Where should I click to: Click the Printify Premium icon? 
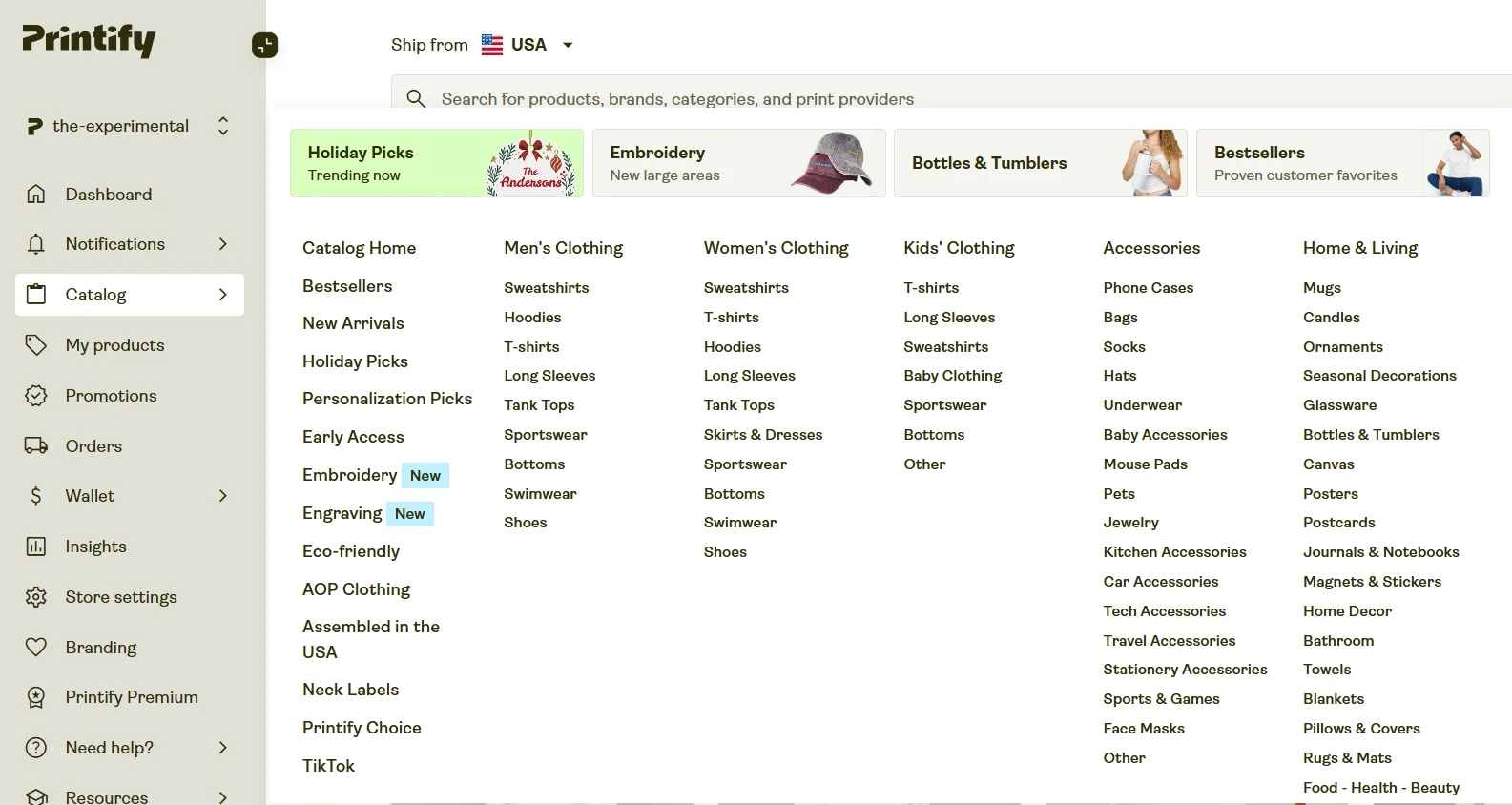(35, 697)
